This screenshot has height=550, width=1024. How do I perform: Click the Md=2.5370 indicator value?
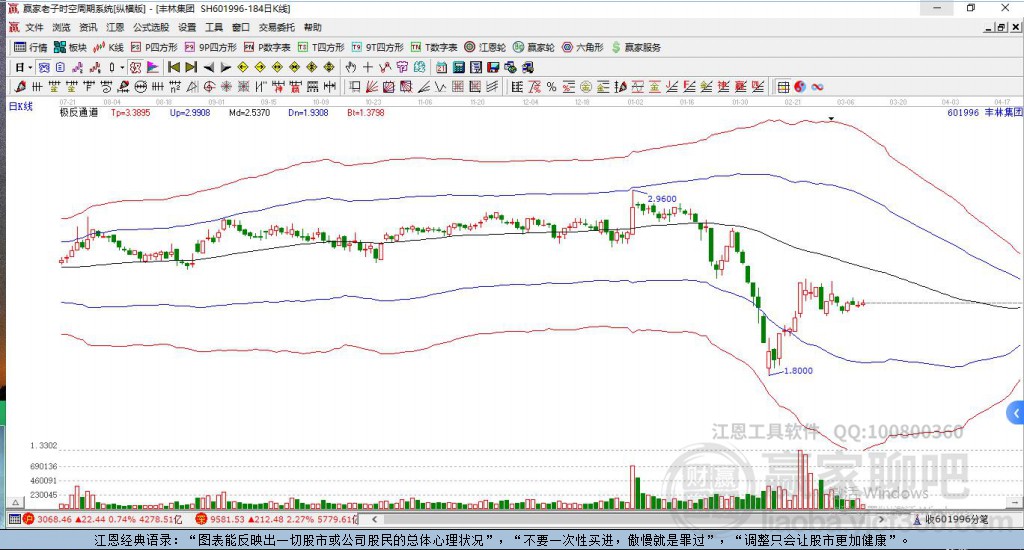point(249,112)
